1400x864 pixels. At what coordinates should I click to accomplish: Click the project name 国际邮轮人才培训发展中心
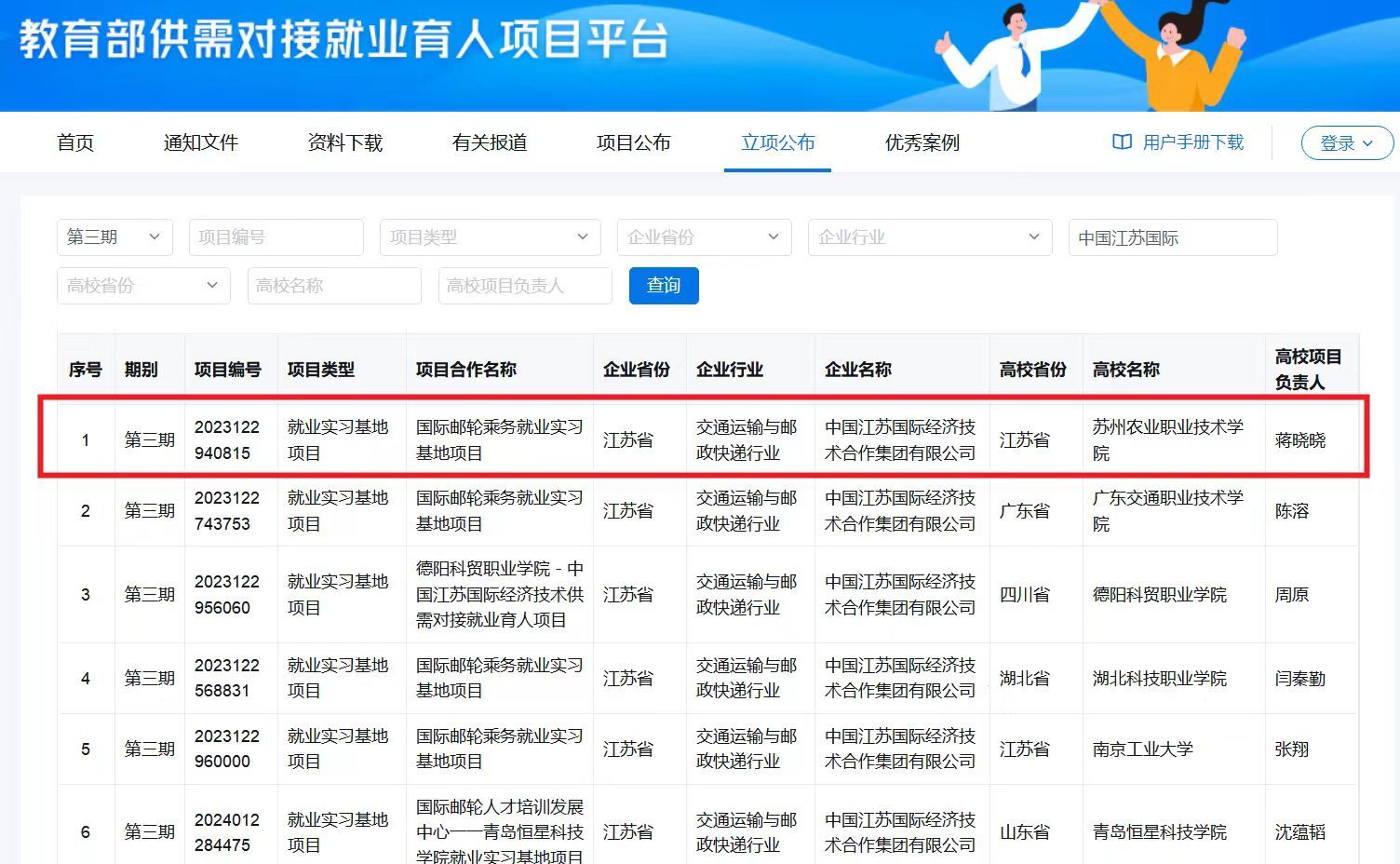tap(500, 832)
